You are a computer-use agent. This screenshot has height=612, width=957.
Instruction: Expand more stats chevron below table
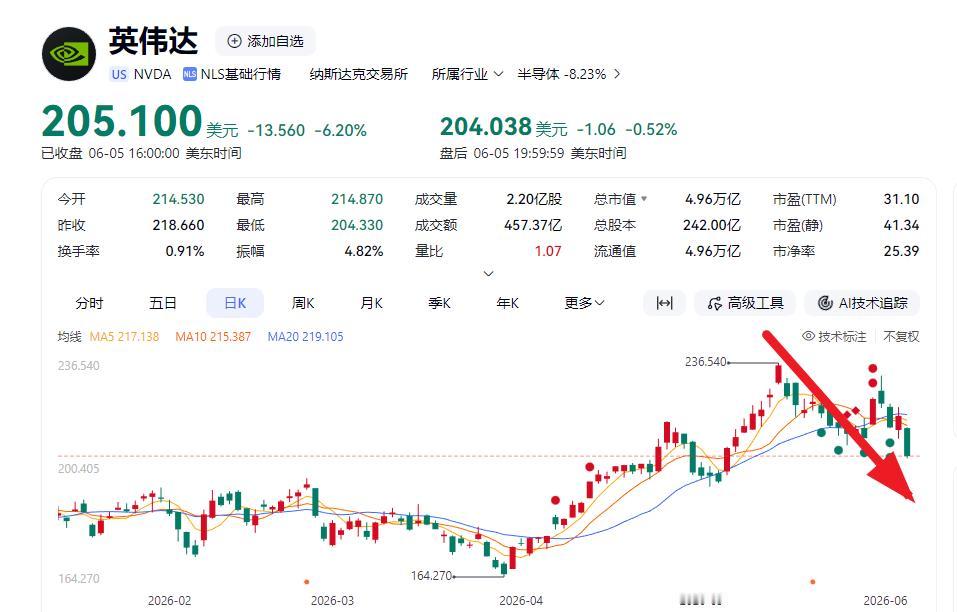pos(488,273)
